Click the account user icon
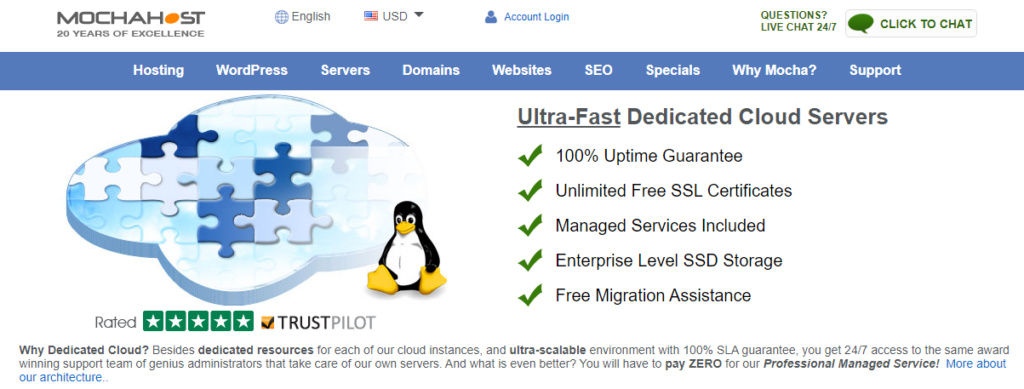 click(491, 17)
